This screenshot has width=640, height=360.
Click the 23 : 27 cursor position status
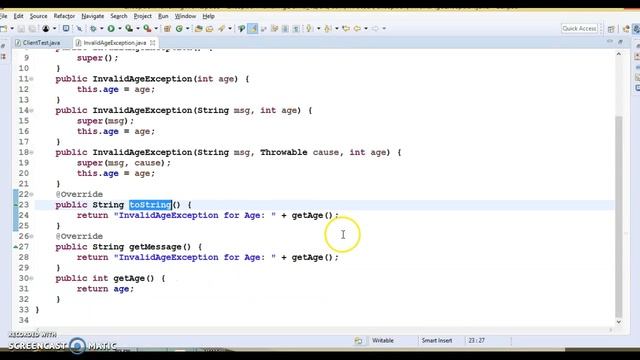click(476, 340)
